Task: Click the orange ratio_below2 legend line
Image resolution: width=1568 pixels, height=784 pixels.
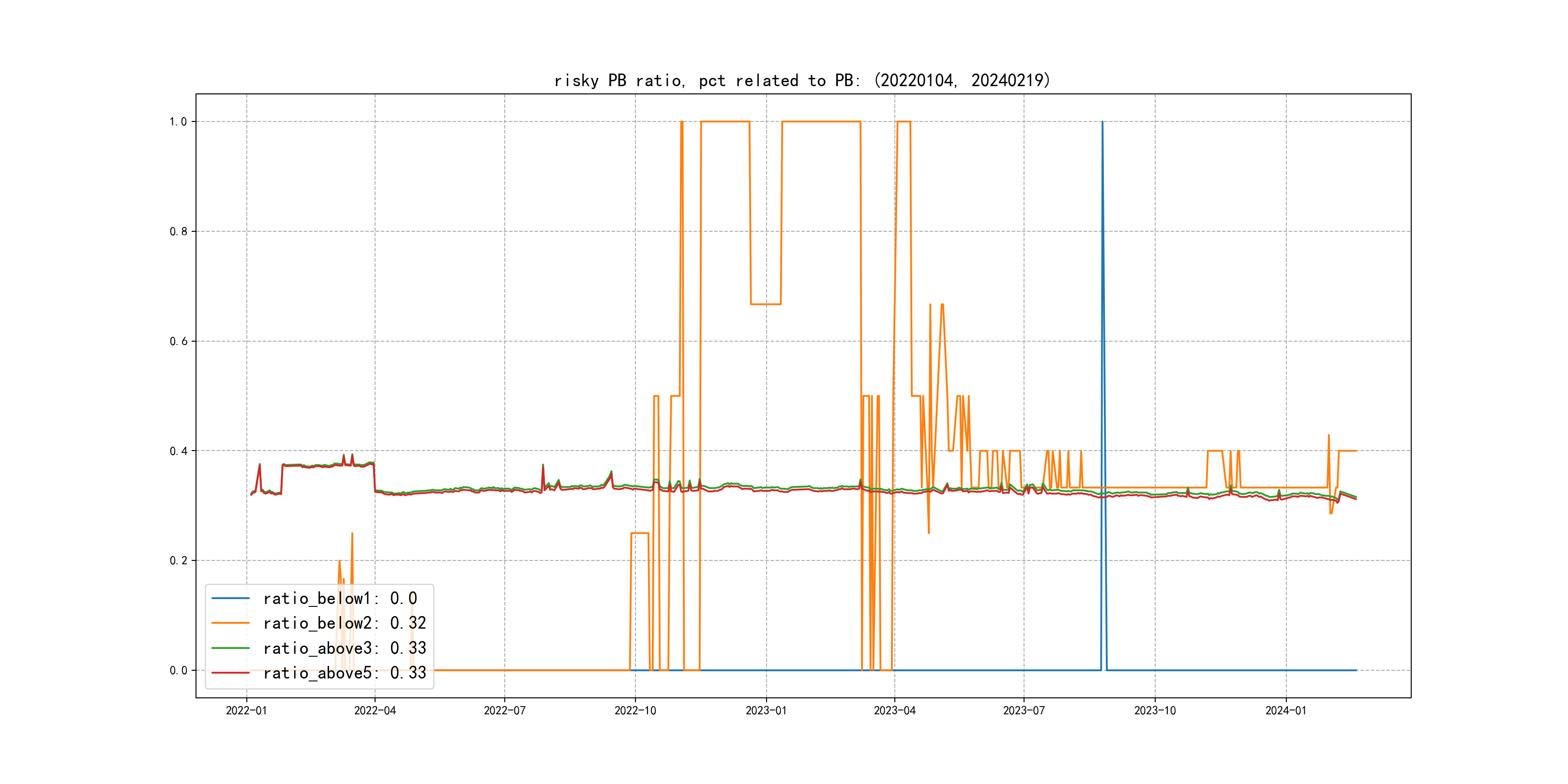Action: [230, 623]
